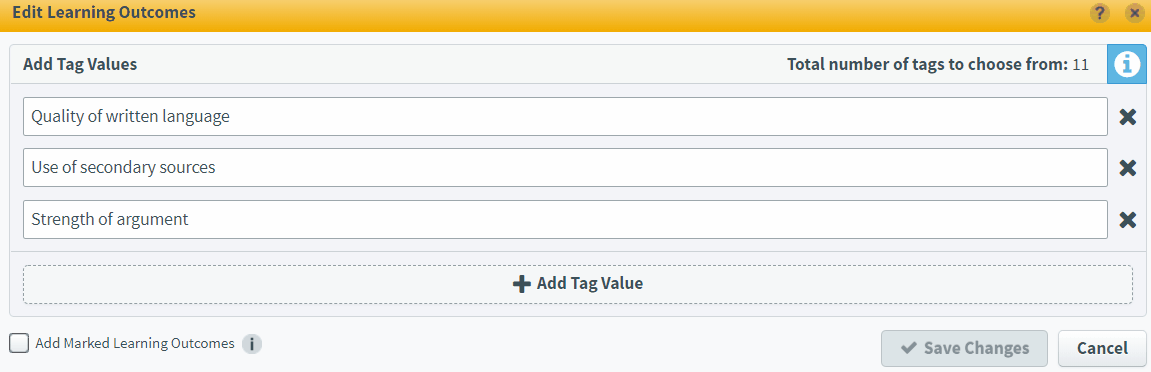Click the checkmark icon on Save Changes
This screenshot has height=372, width=1151.
(x=909, y=348)
